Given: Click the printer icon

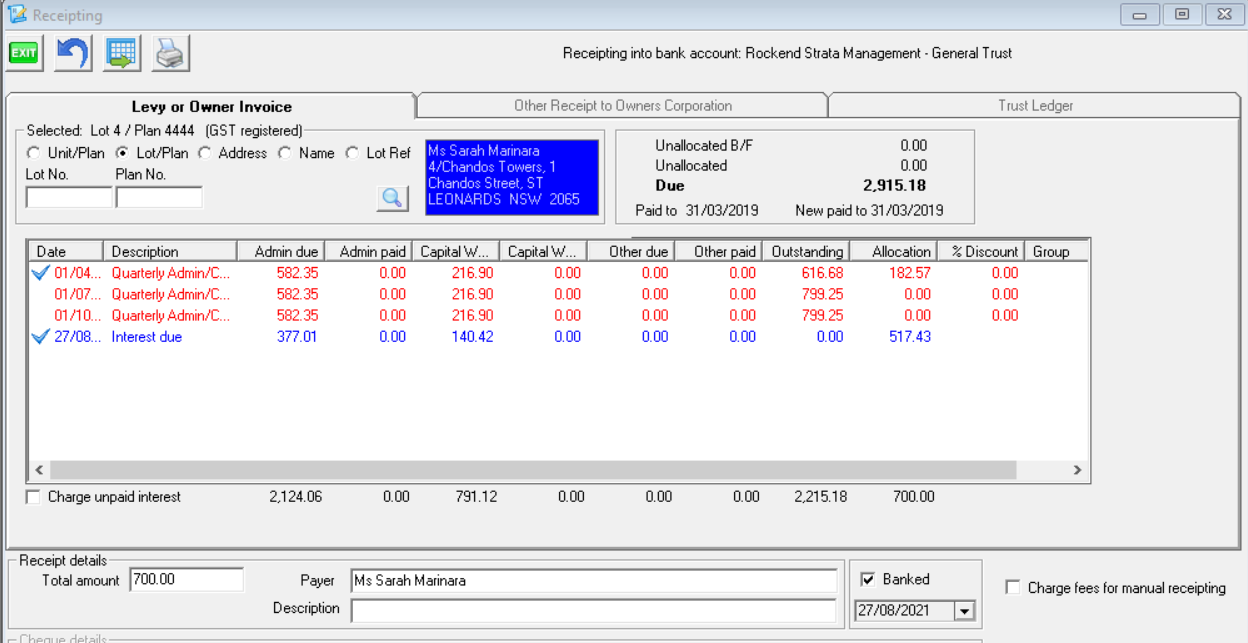Looking at the screenshot, I should point(171,54).
